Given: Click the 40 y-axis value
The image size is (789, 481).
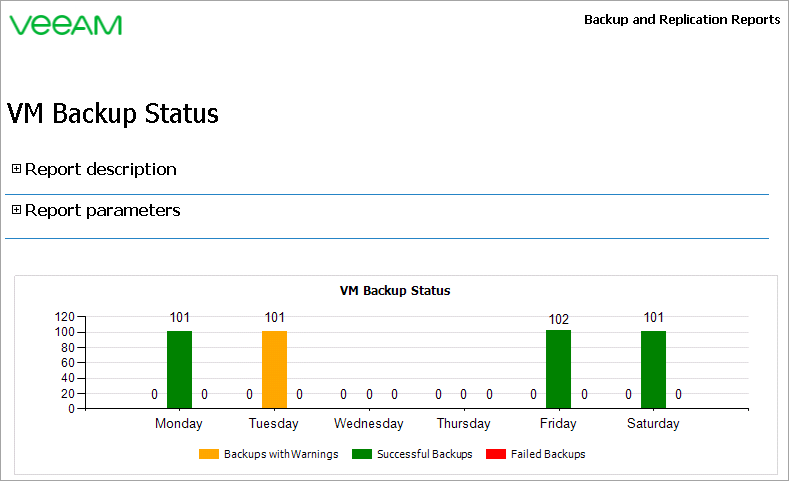Looking at the screenshot, I should click(68, 378).
